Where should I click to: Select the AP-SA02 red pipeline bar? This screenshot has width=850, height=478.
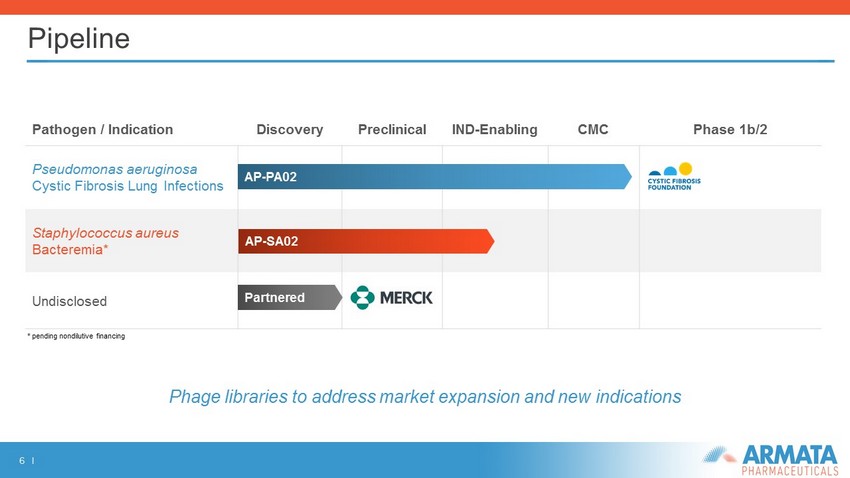click(366, 241)
